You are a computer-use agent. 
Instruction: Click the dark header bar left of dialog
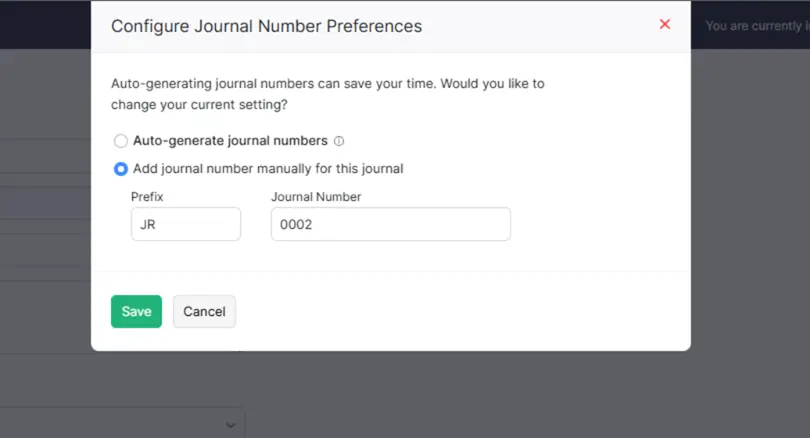(45, 24)
